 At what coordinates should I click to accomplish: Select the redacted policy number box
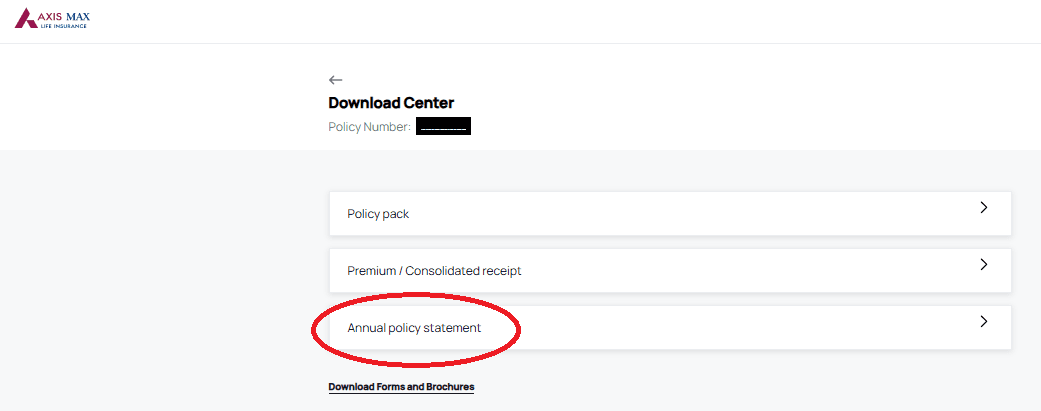tap(443, 126)
